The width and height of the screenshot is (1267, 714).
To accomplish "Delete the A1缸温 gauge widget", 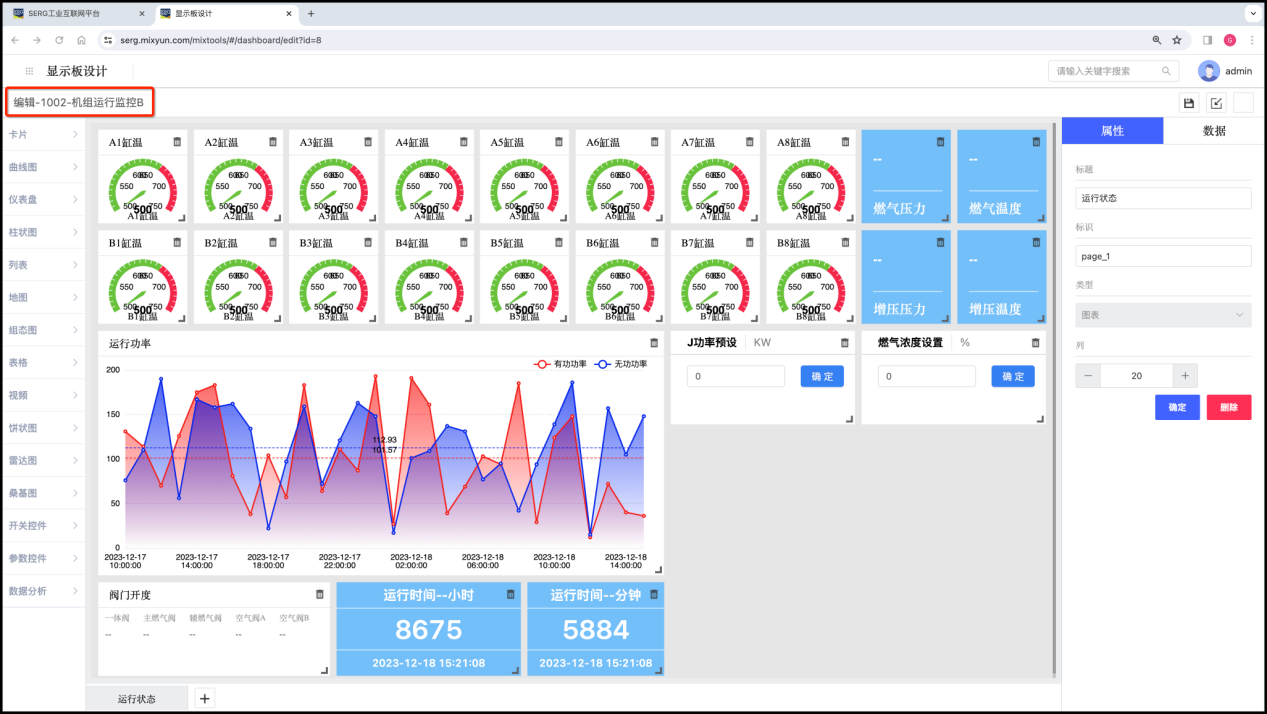I will [x=177, y=142].
